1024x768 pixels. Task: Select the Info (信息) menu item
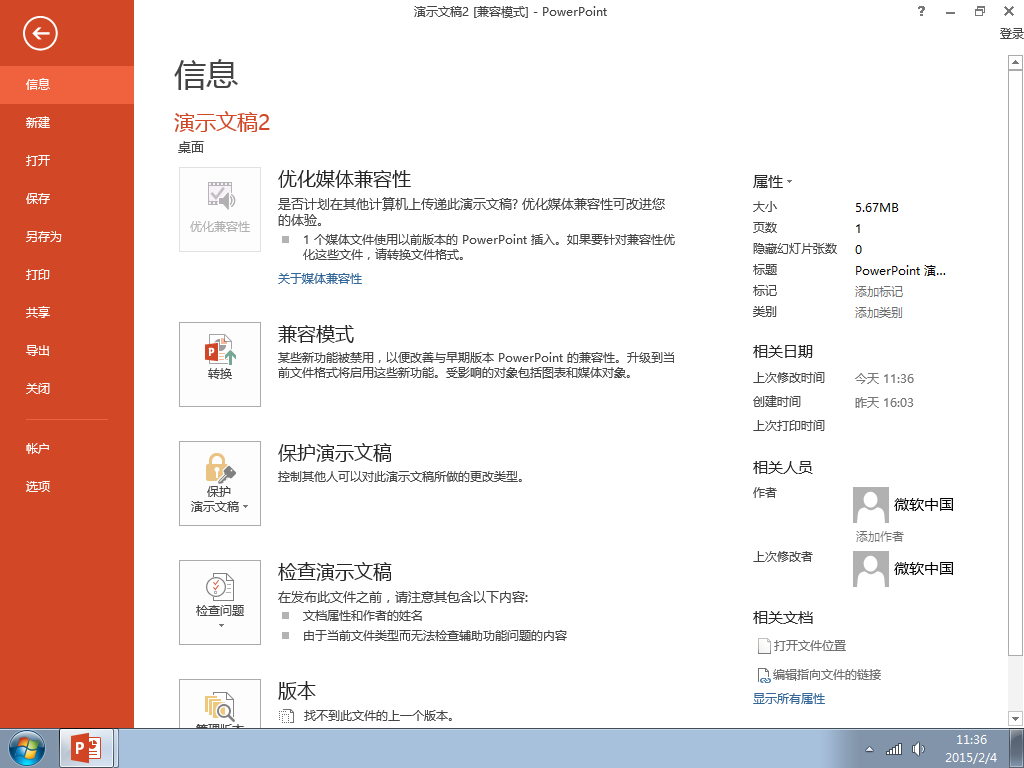[67, 84]
